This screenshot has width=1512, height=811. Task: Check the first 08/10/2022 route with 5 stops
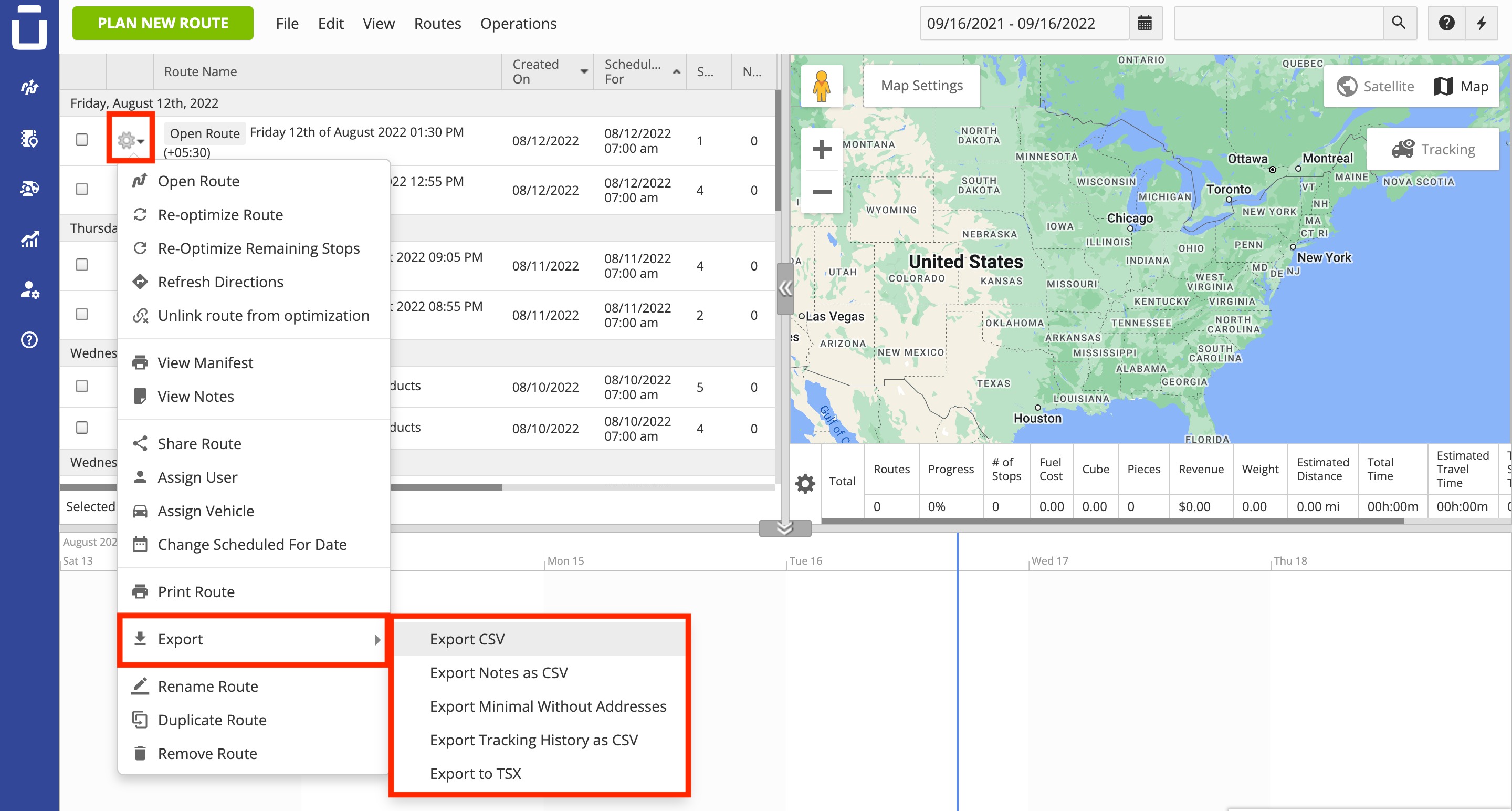pos(82,387)
